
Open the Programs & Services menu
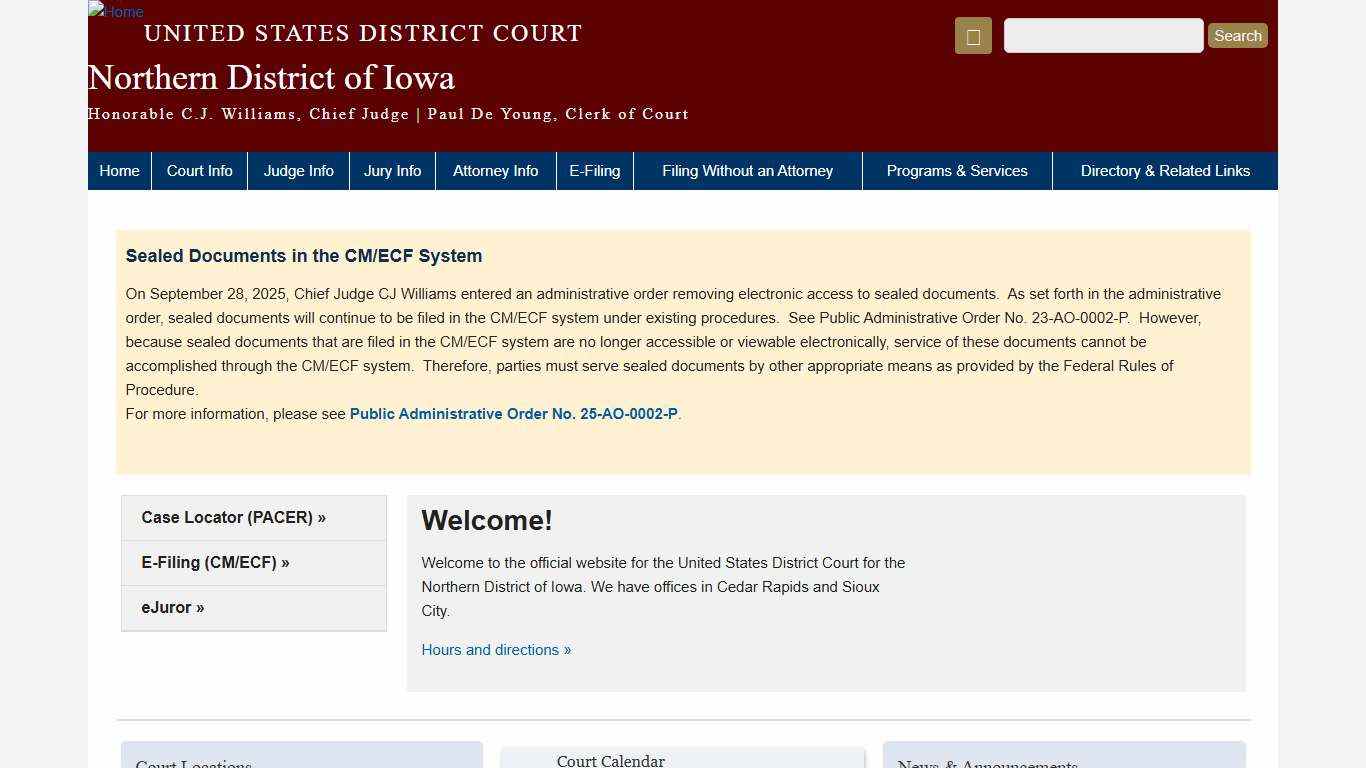click(x=957, y=170)
